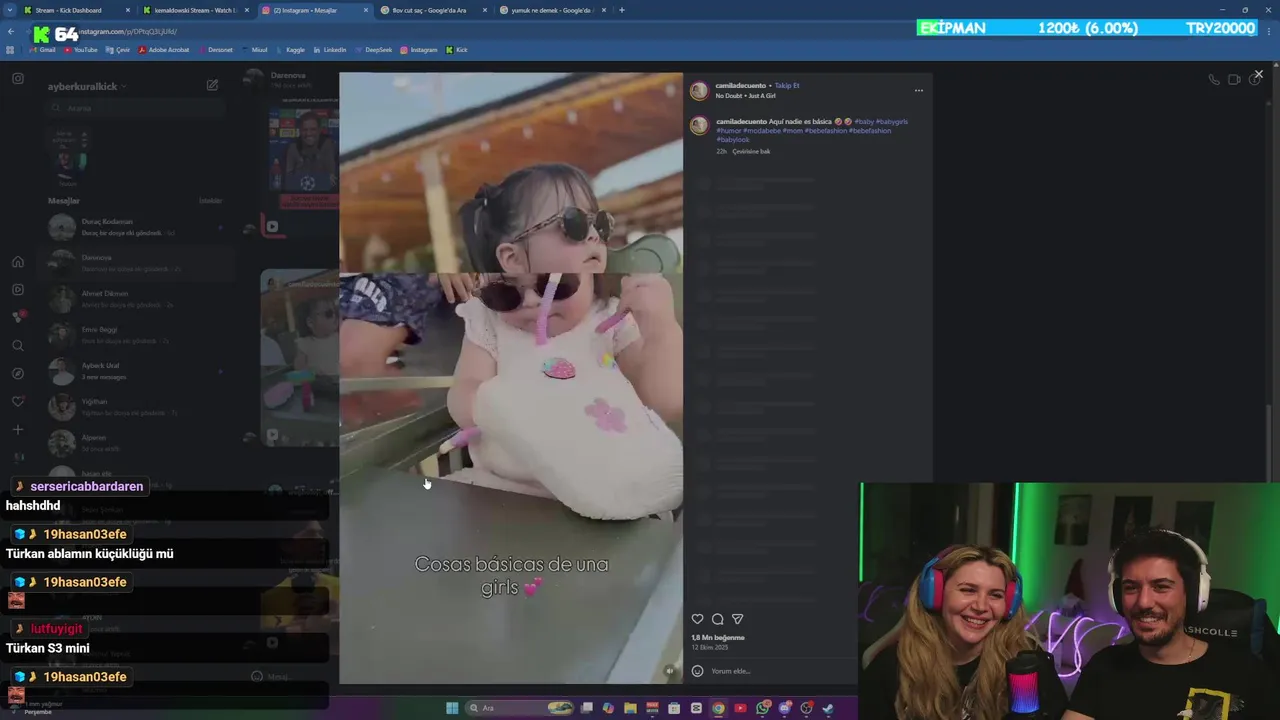Open the Explore compass icon
The image size is (1280, 720).
(18, 373)
